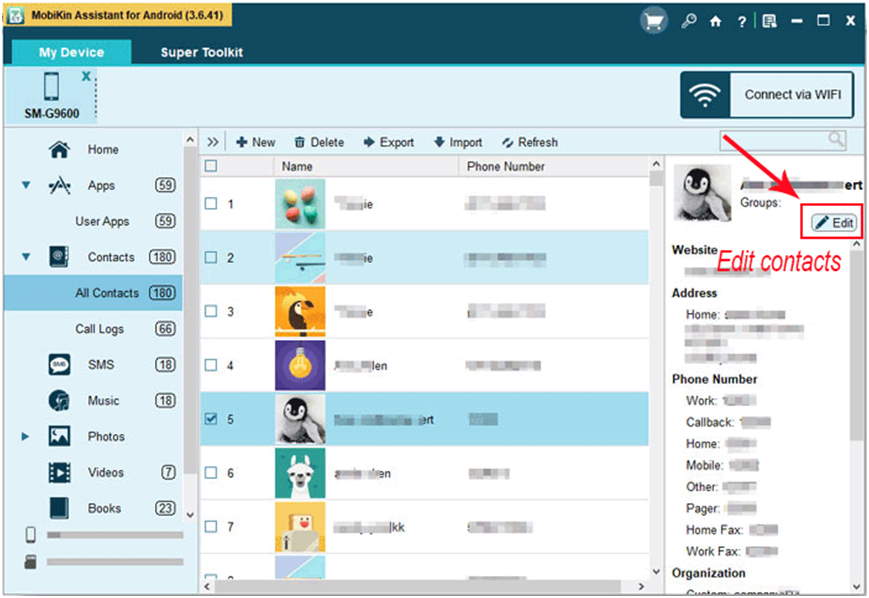
Task: Switch to the Super Toolkit tab
Action: (x=201, y=52)
